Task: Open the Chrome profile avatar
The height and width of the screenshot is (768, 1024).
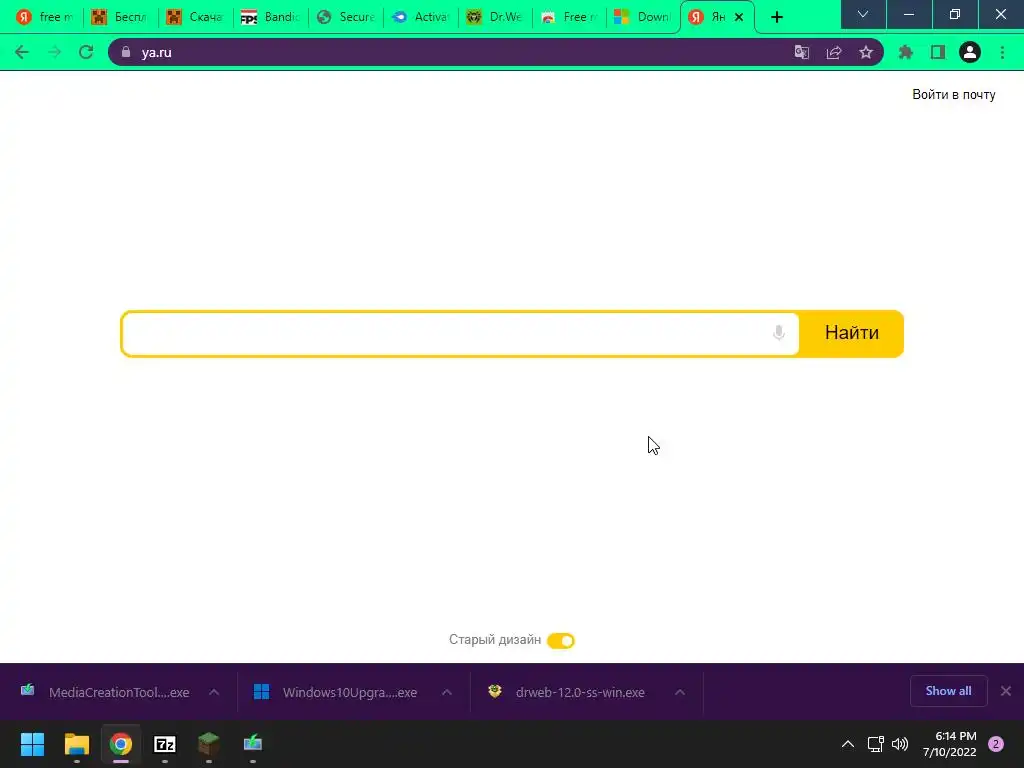Action: (x=970, y=52)
